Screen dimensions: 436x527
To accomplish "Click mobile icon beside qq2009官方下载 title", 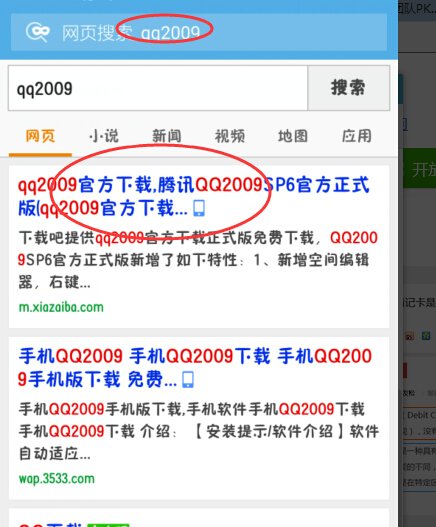I will pyautogui.click(x=199, y=208).
